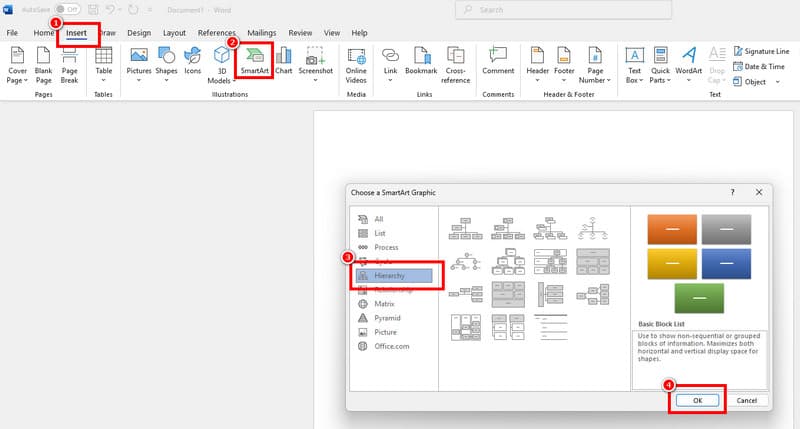Viewport: 800px width, 429px height.
Task: Switch to the Home tab
Action: point(43,33)
